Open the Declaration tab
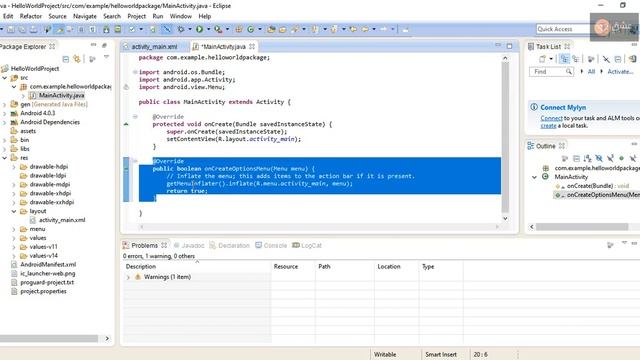Image resolution: width=640 pixels, height=360 pixels. [x=229, y=245]
